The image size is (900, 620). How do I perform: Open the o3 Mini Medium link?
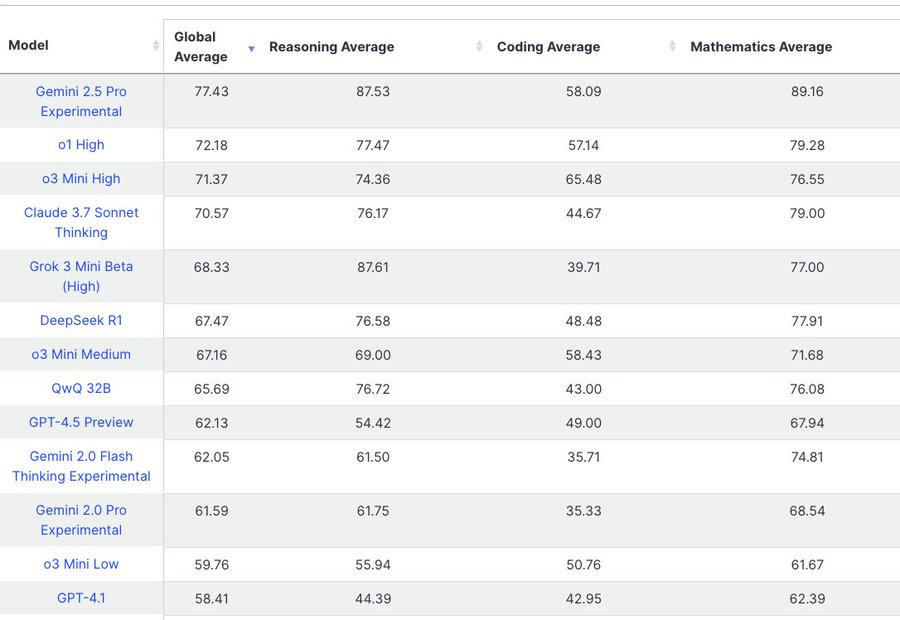tap(81, 355)
